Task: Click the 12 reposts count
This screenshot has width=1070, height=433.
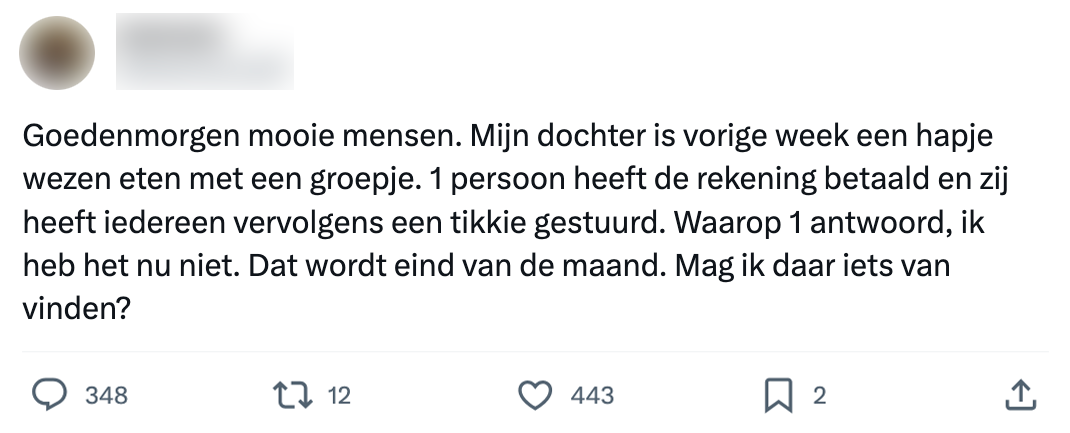Action: tap(339, 396)
